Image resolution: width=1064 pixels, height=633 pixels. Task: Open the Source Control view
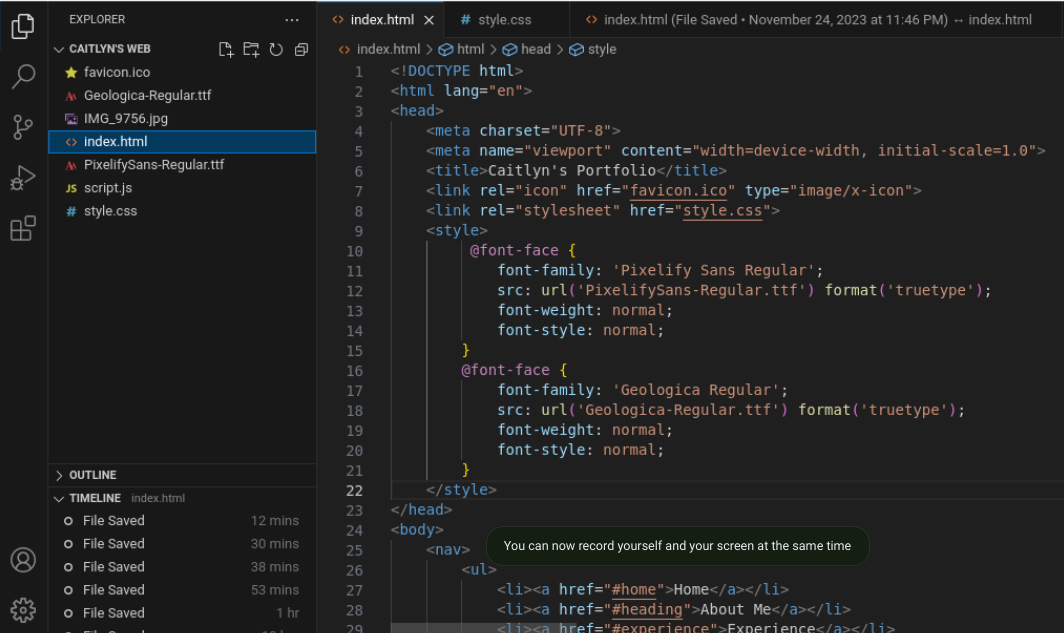pos(23,127)
